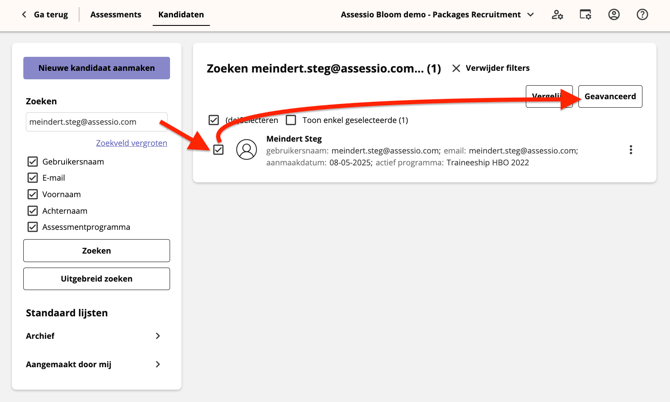Click the Nieuwe kandidaat aanmaken button
This screenshot has height=402, width=670.
96,68
